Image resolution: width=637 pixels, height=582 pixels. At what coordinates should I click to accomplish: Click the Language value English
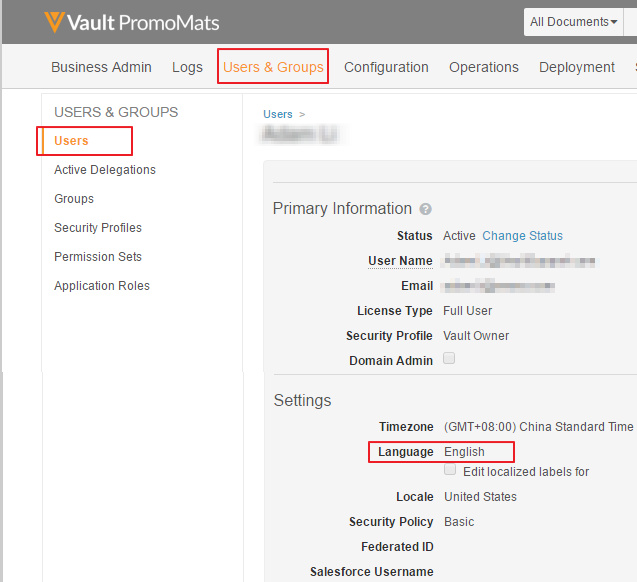tap(464, 452)
